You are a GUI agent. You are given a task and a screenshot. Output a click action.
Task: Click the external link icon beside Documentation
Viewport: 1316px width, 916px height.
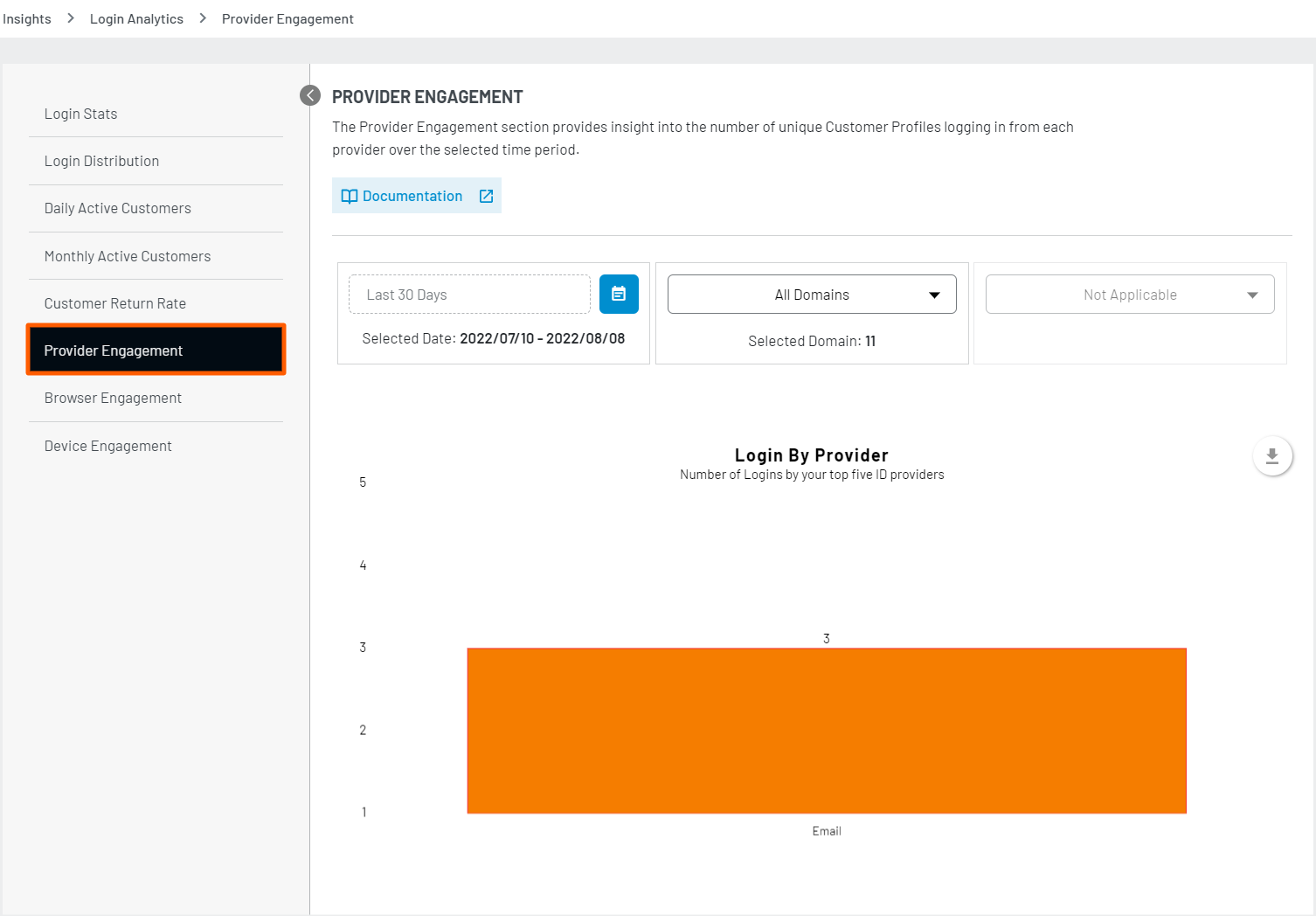coord(487,197)
